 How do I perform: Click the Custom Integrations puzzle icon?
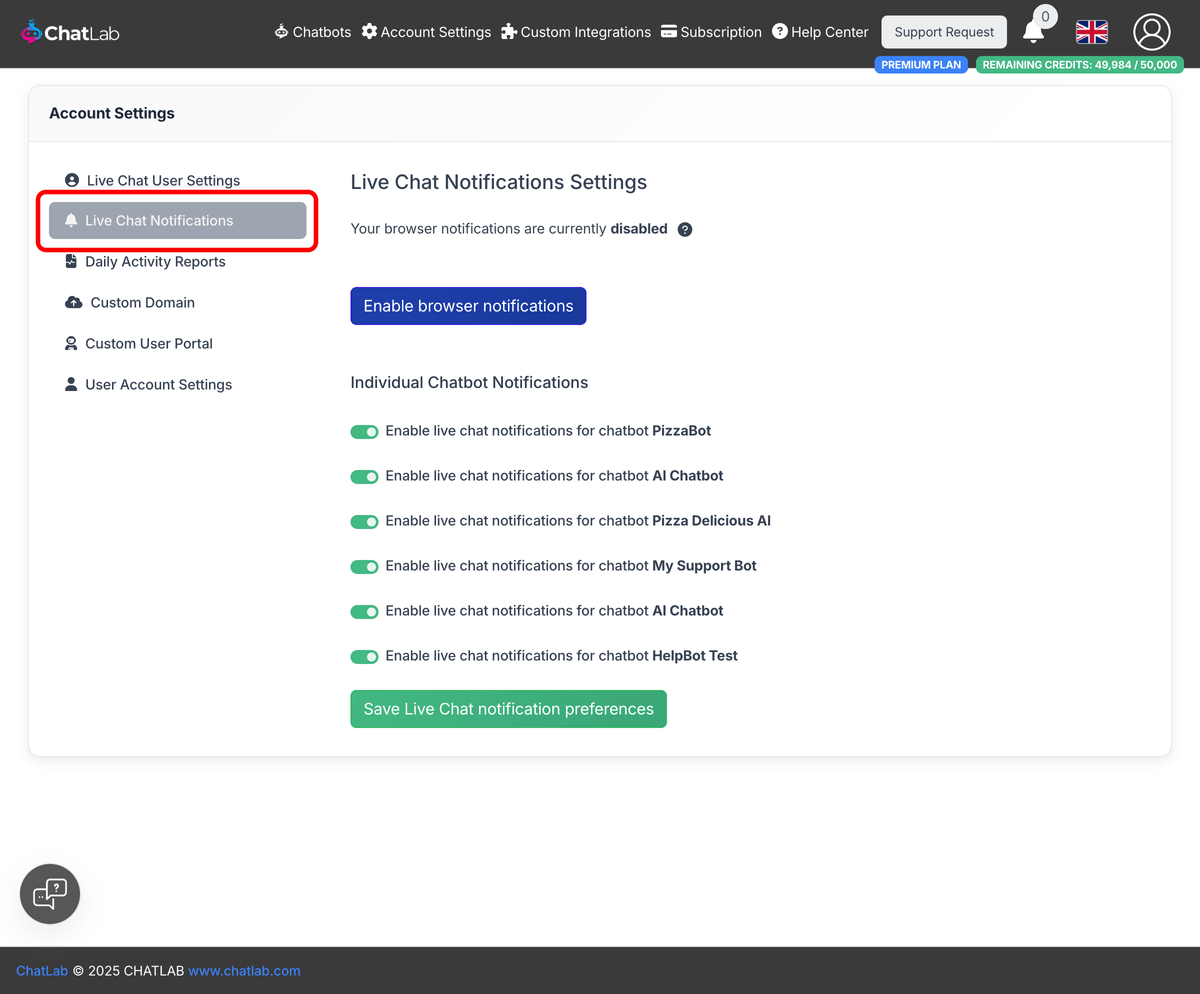[x=510, y=31]
